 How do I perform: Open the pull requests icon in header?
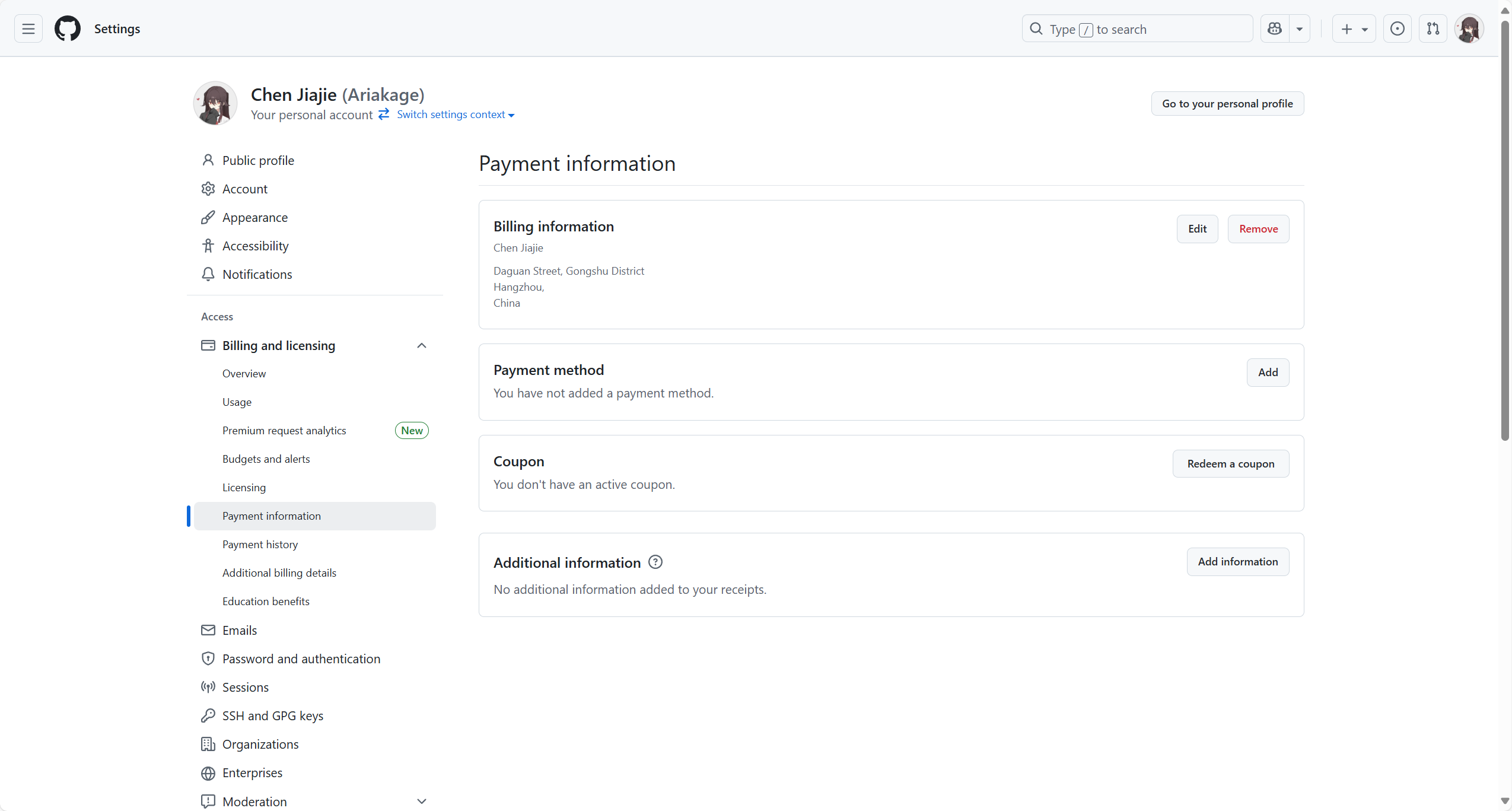coord(1433,28)
